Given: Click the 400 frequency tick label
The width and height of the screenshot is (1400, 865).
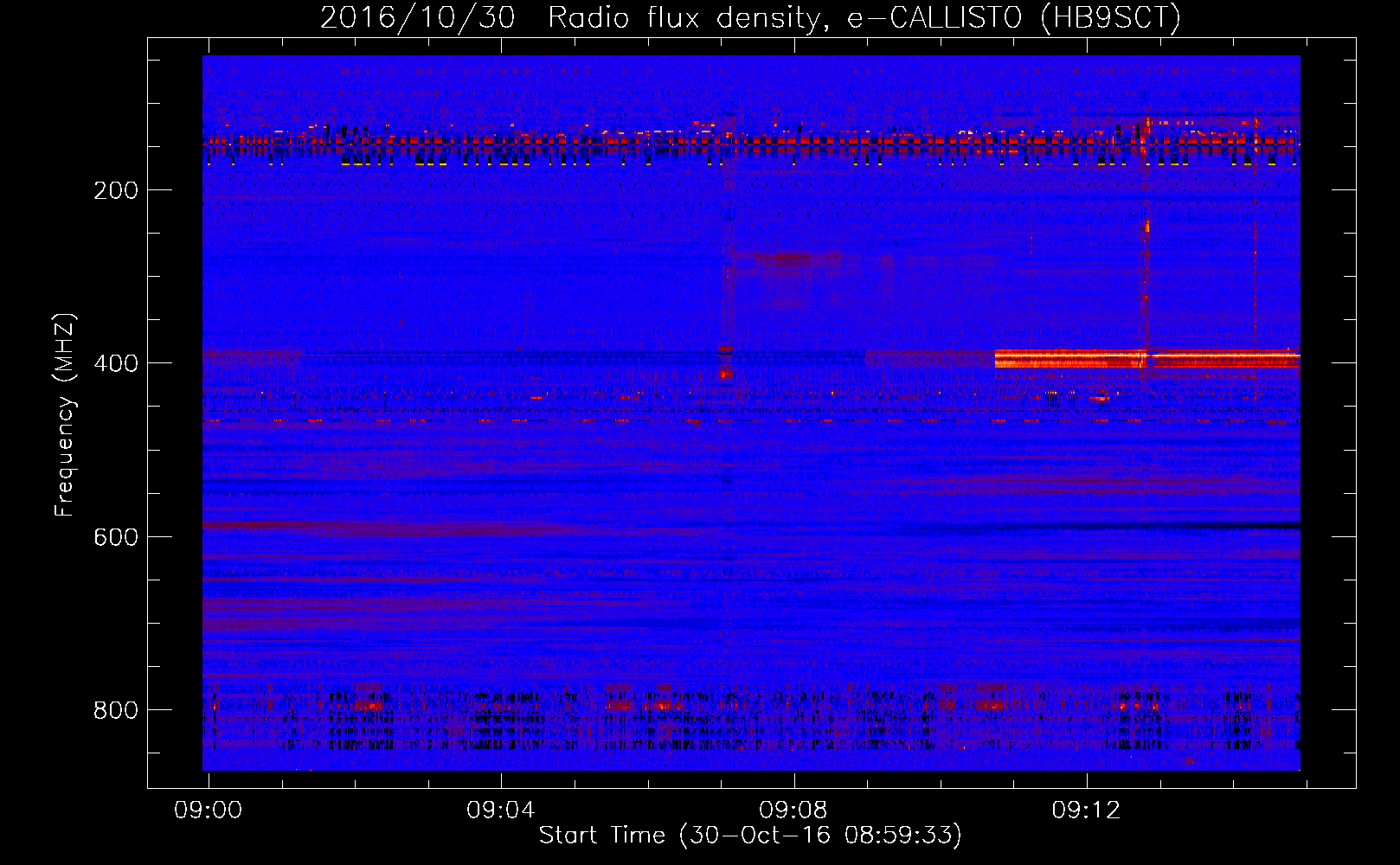Looking at the screenshot, I should (116, 363).
